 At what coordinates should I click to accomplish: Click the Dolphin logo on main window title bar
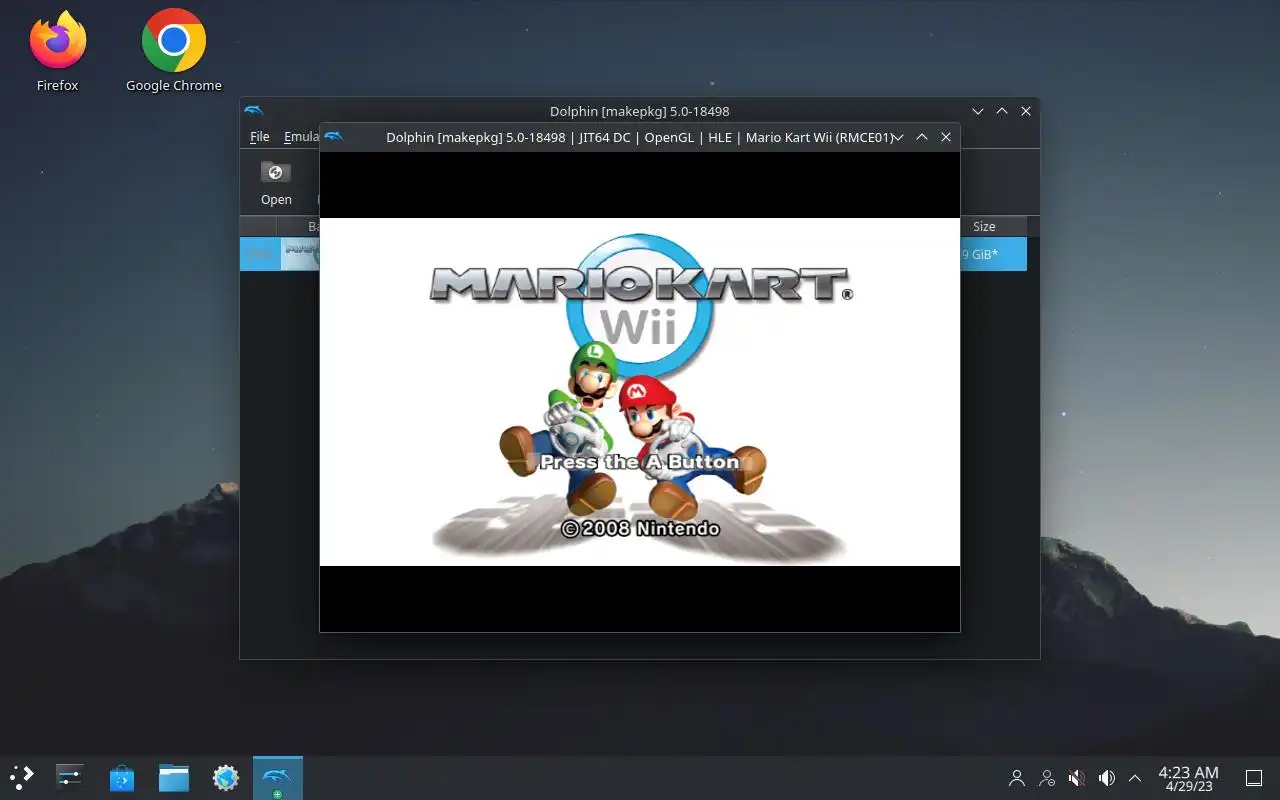pos(254,111)
